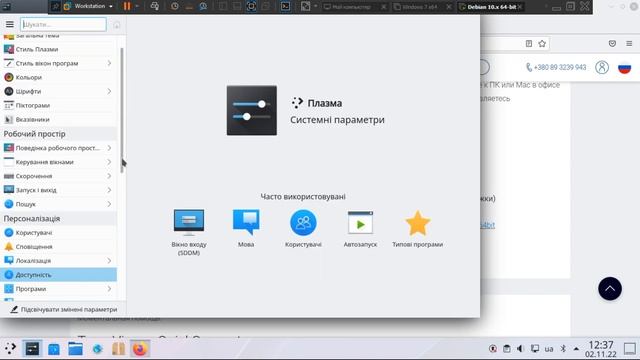Expand Пошук submenu arrow

click(109, 204)
